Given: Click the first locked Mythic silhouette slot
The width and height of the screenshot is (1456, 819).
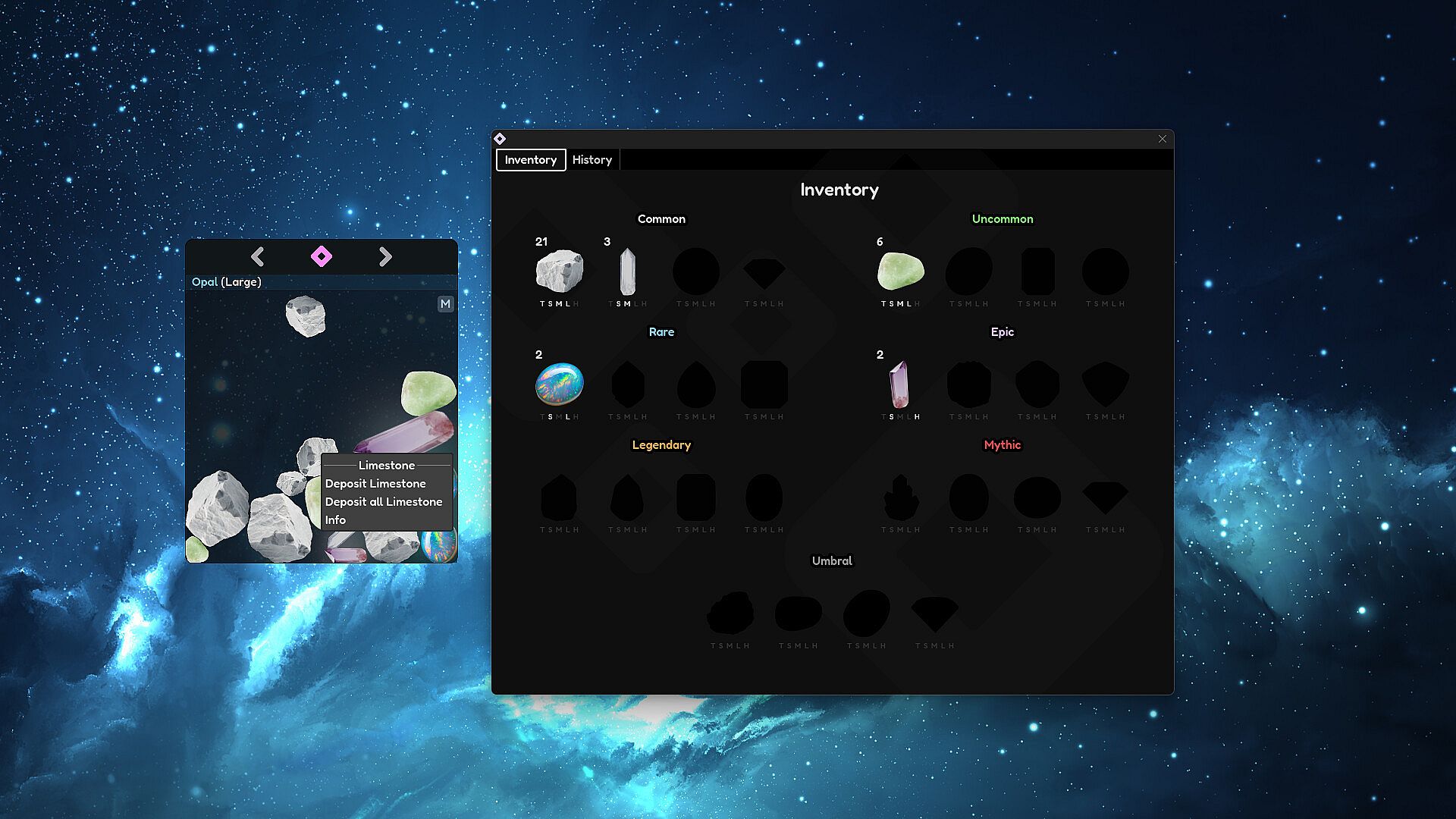Looking at the screenshot, I should [900, 498].
